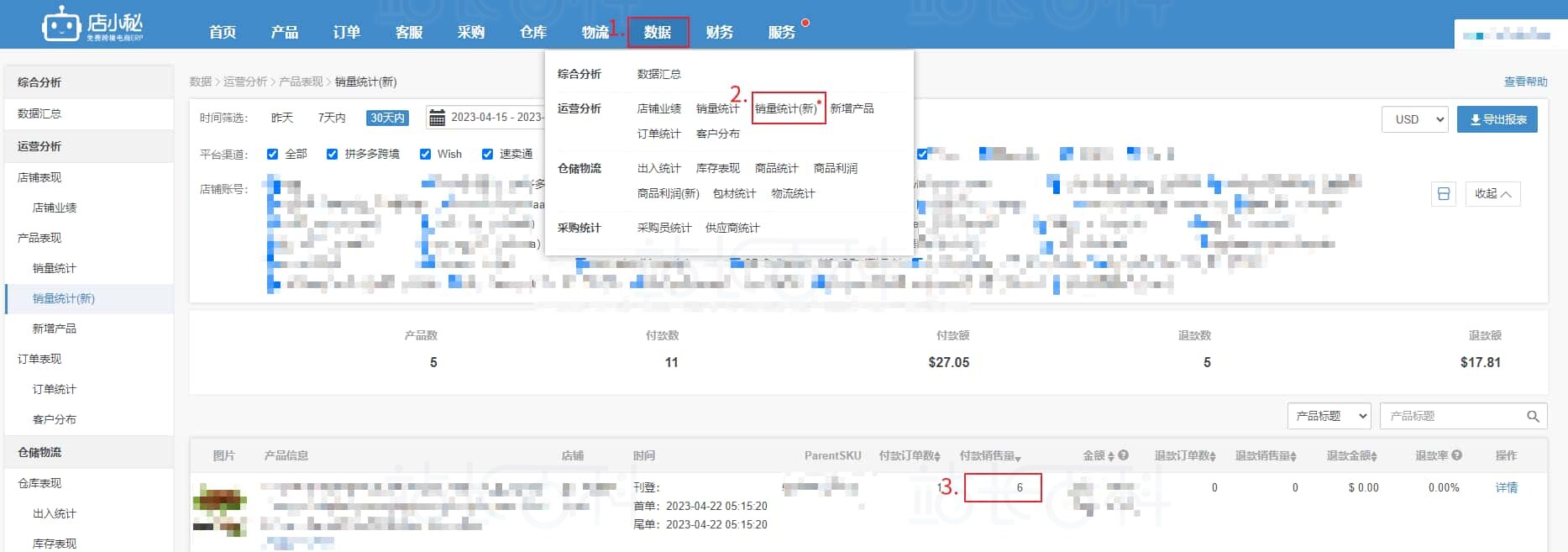Open the USD currency dropdown
Viewport: 1568px width, 552px height.
pyautogui.click(x=1415, y=119)
